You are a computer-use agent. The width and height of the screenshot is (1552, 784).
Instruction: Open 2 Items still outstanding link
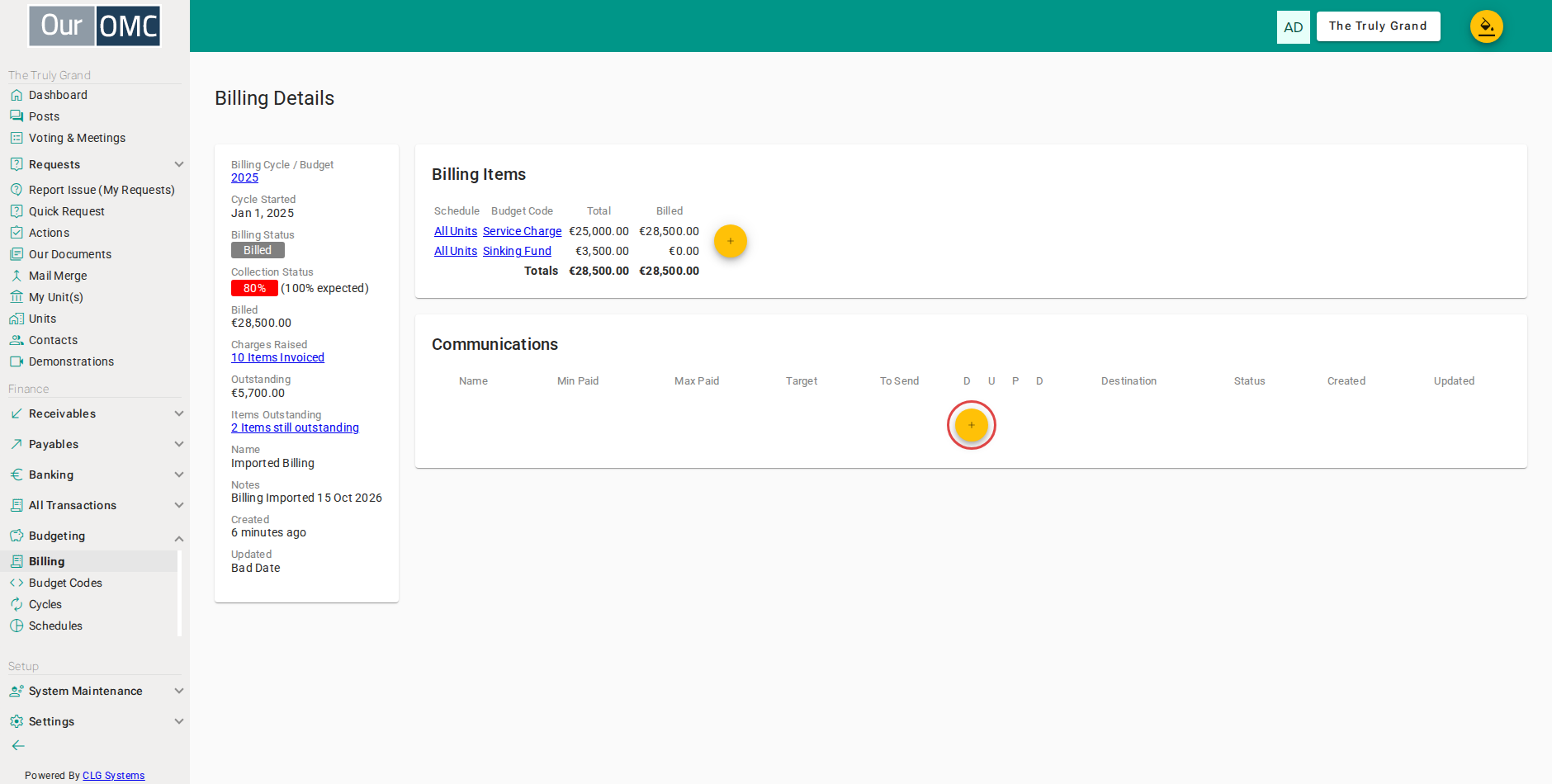[x=295, y=427]
